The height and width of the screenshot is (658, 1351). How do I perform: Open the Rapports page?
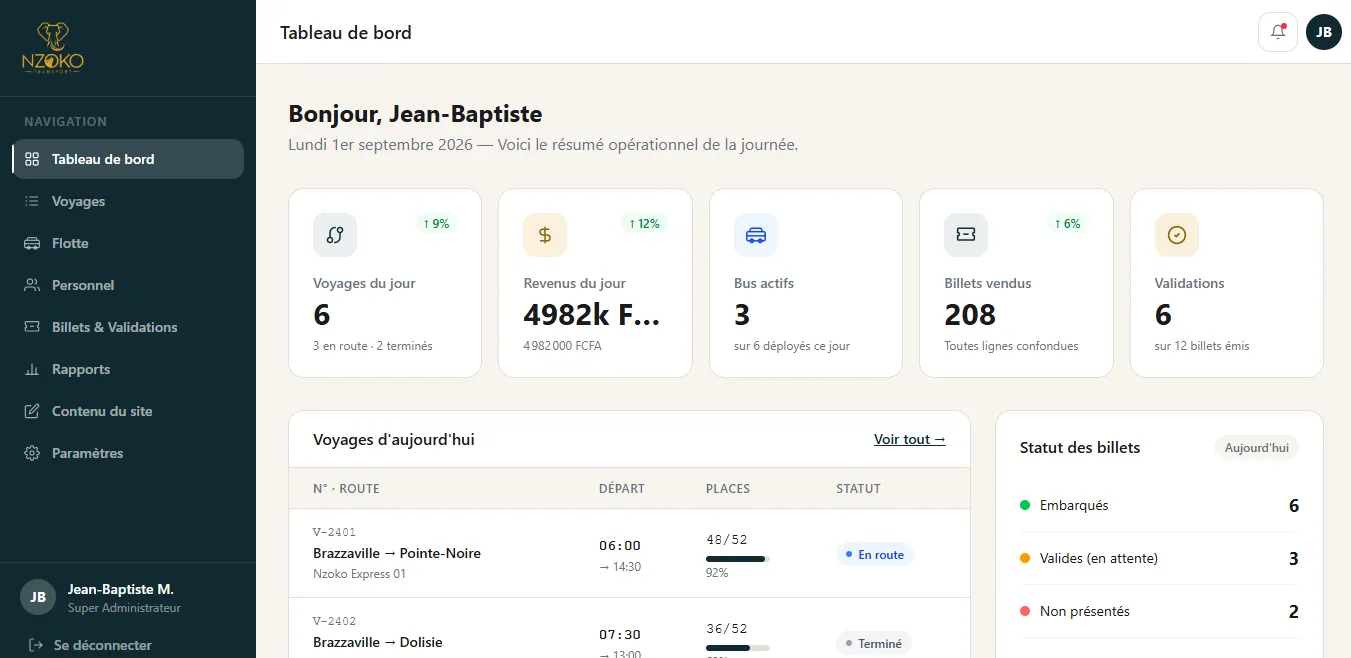tap(128, 369)
